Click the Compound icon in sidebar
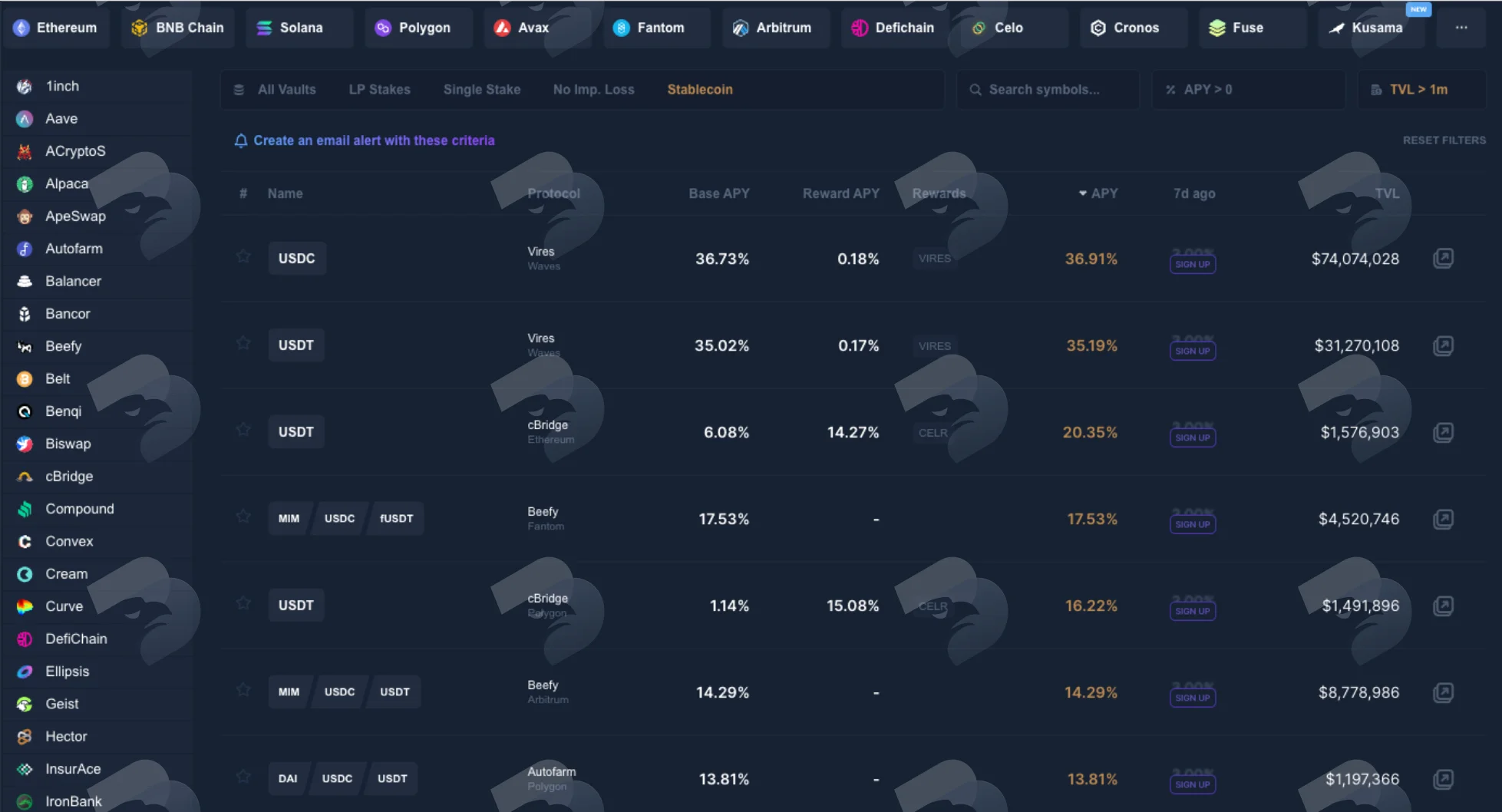The height and width of the screenshot is (812, 1502). click(x=25, y=509)
